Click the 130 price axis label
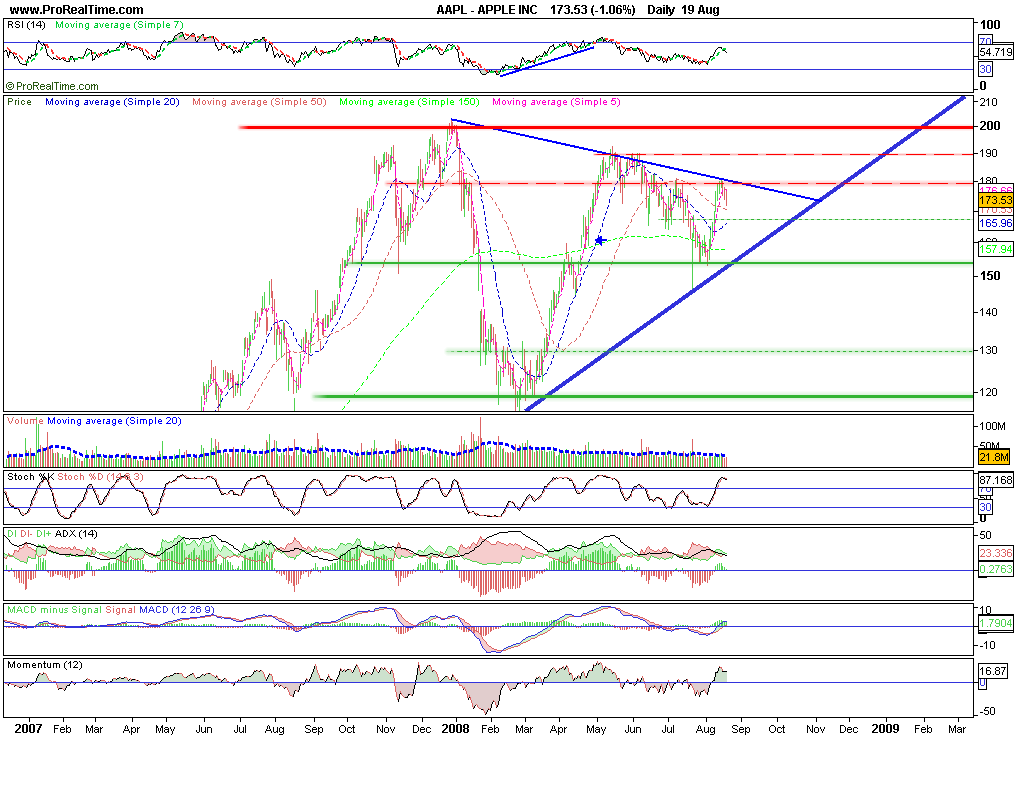The width and height of the screenshot is (1024, 800). [989, 351]
